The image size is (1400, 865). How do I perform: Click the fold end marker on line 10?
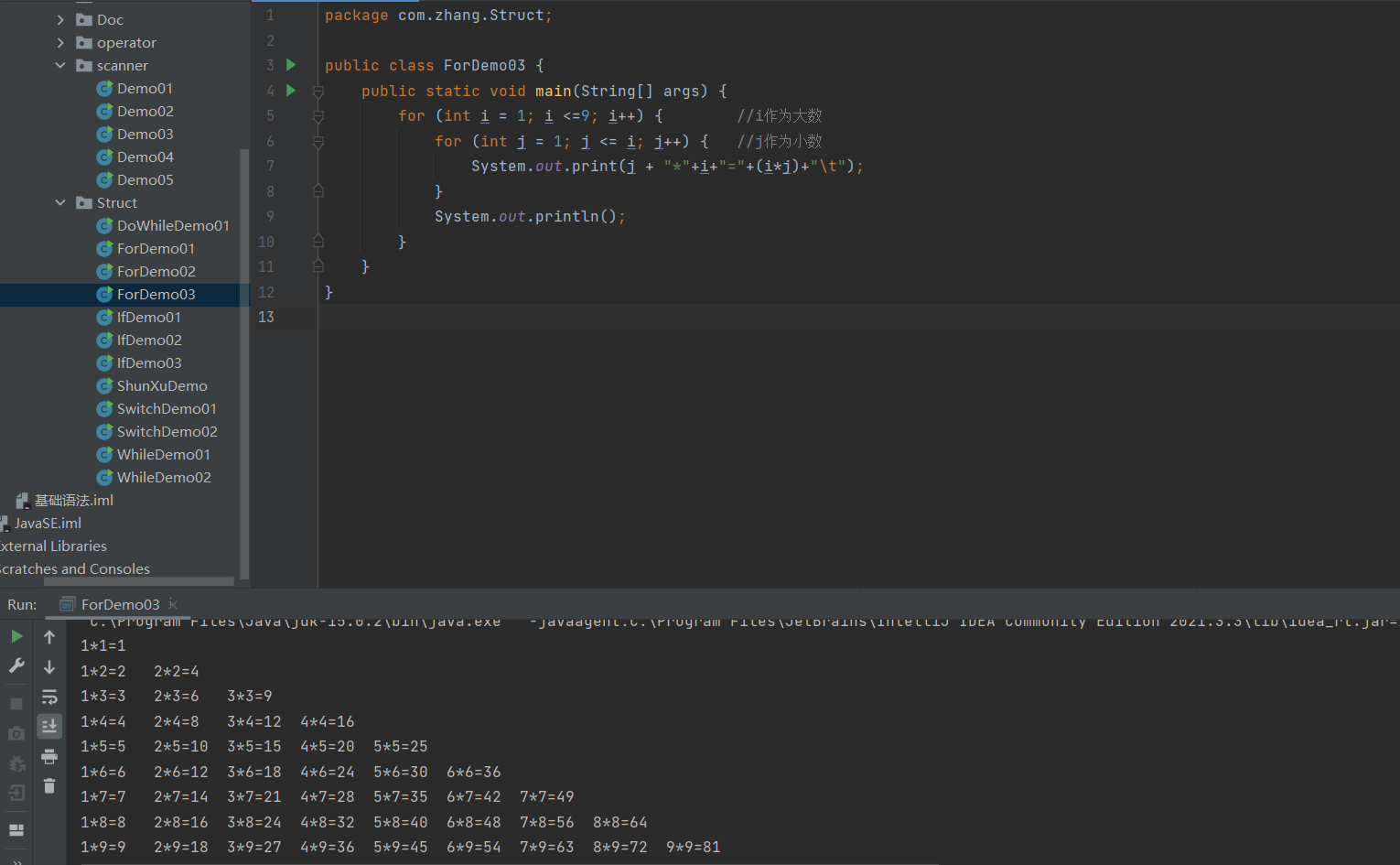coord(318,242)
